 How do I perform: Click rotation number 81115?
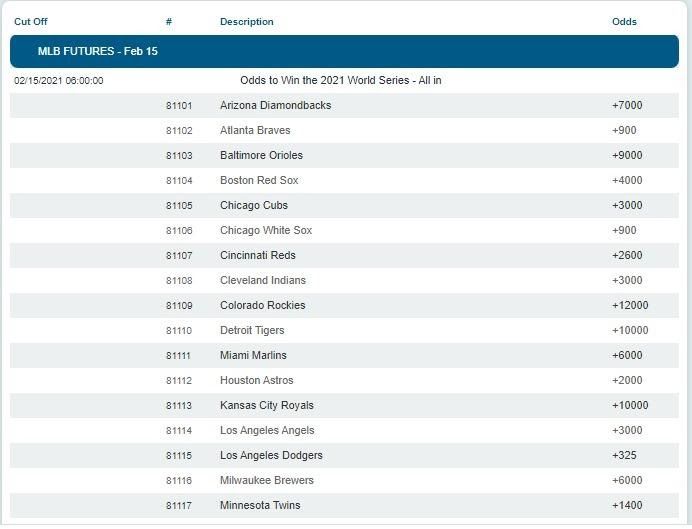tap(179, 456)
